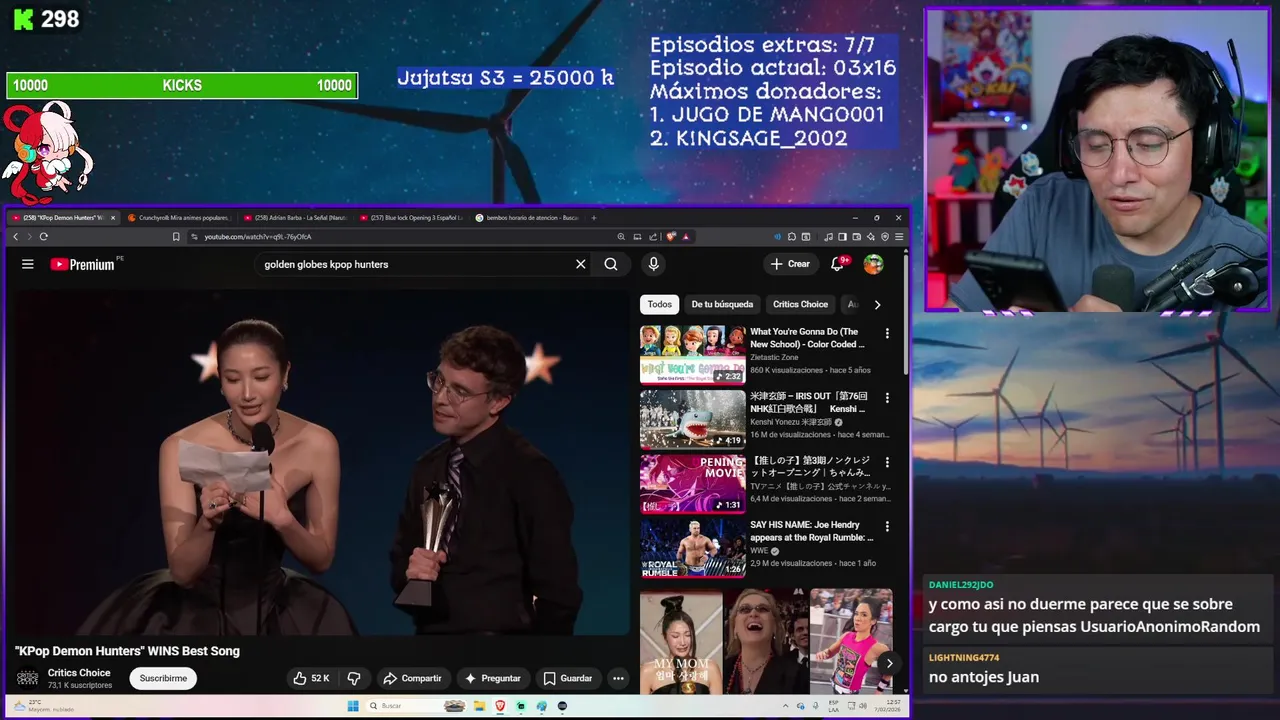Open the browser main menu icon

pos(899,237)
